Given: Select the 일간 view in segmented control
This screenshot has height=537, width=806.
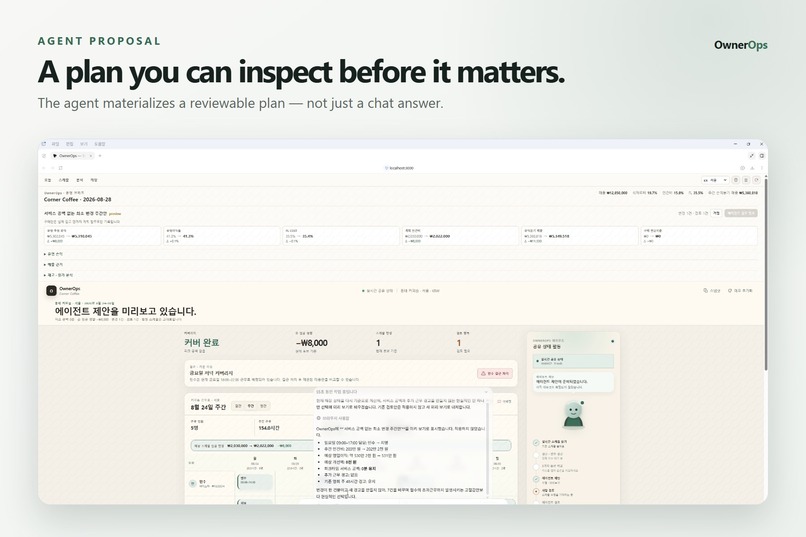Looking at the screenshot, I should (238, 406).
